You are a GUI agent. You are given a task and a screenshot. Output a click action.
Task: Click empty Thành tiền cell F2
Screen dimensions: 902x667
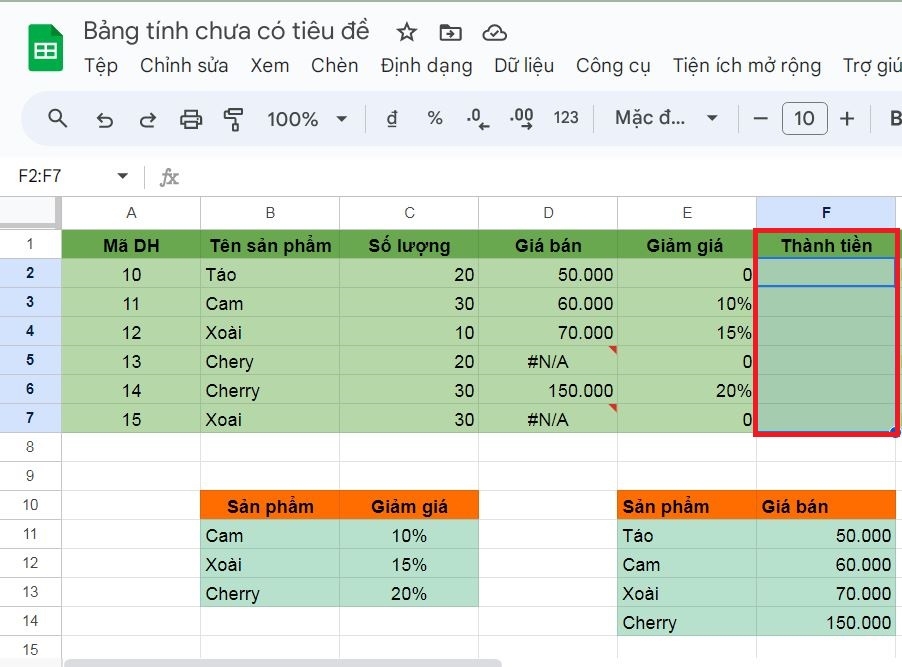pyautogui.click(x=826, y=273)
